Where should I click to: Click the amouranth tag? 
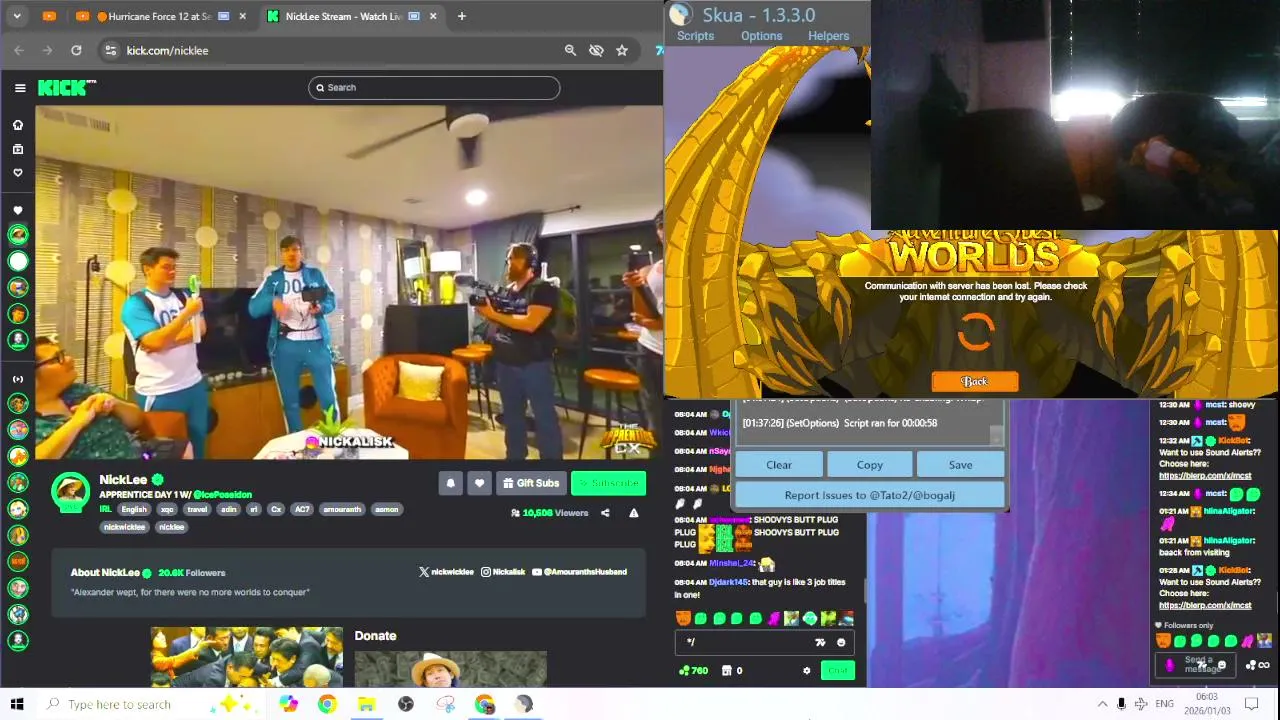coord(342,510)
